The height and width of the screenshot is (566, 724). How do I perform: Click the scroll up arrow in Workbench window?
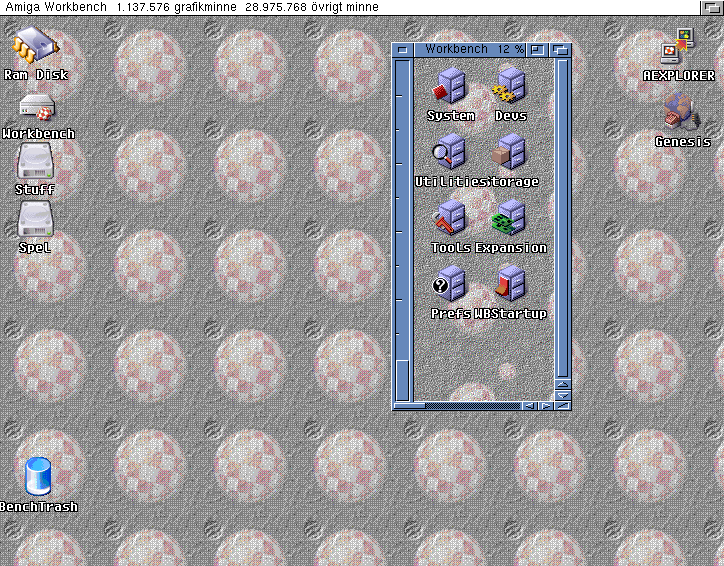[x=562, y=385]
